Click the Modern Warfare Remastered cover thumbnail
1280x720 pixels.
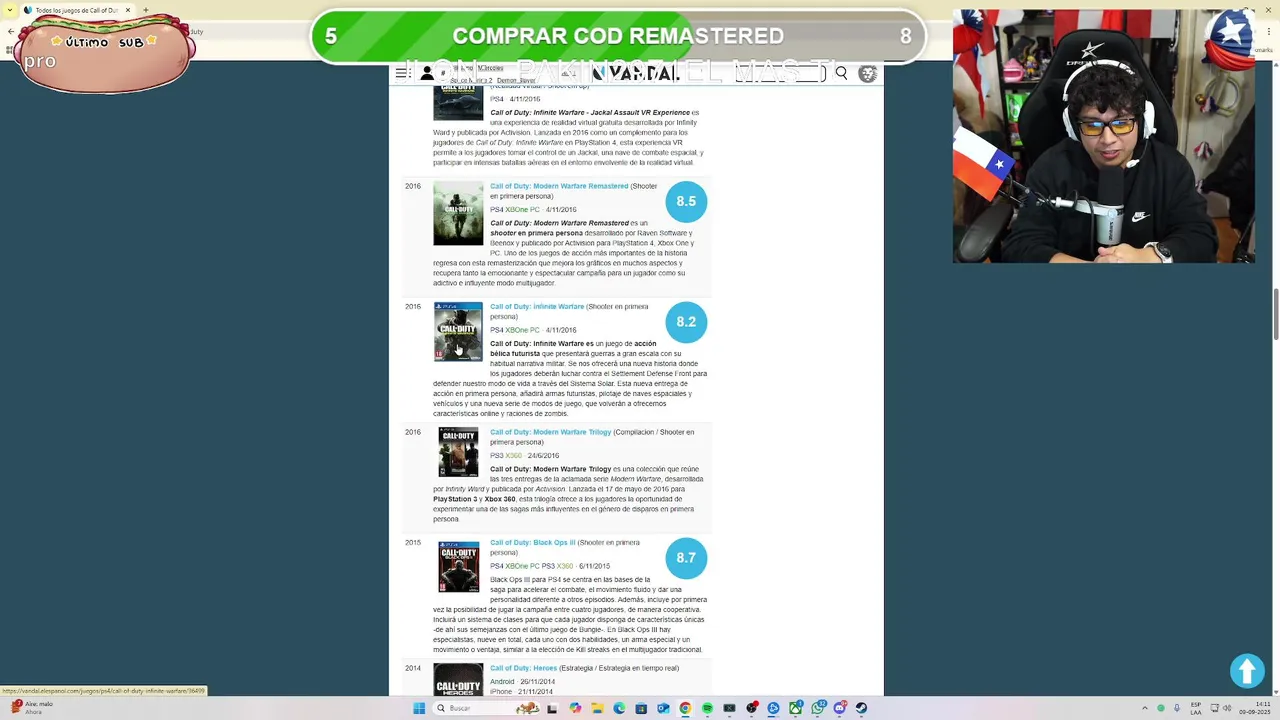(x=458, y=214)
